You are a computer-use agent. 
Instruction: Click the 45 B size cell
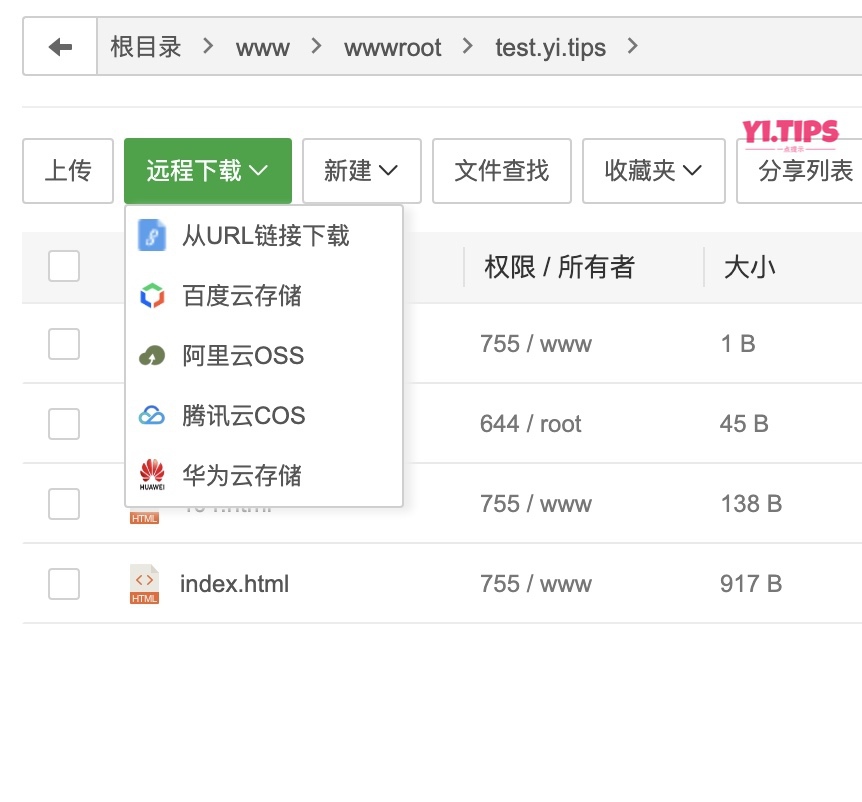(x=744, y=424)
